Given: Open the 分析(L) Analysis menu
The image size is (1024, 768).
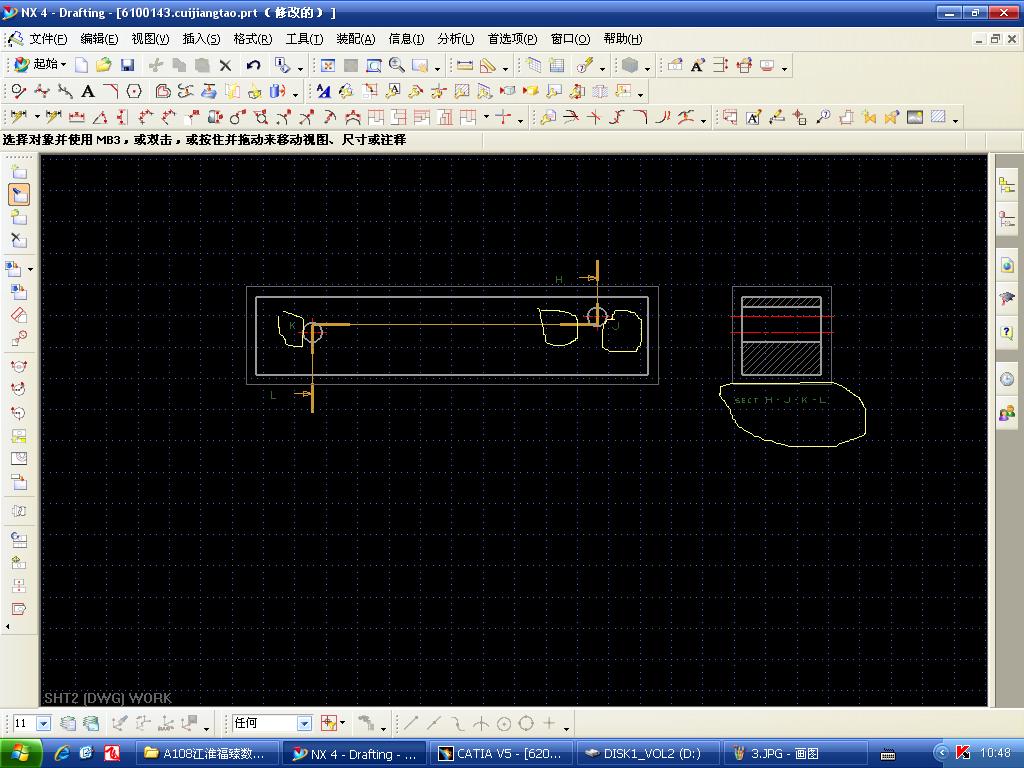Looking at the screenshot, I should pyautogui.click(x=456, y=39).
